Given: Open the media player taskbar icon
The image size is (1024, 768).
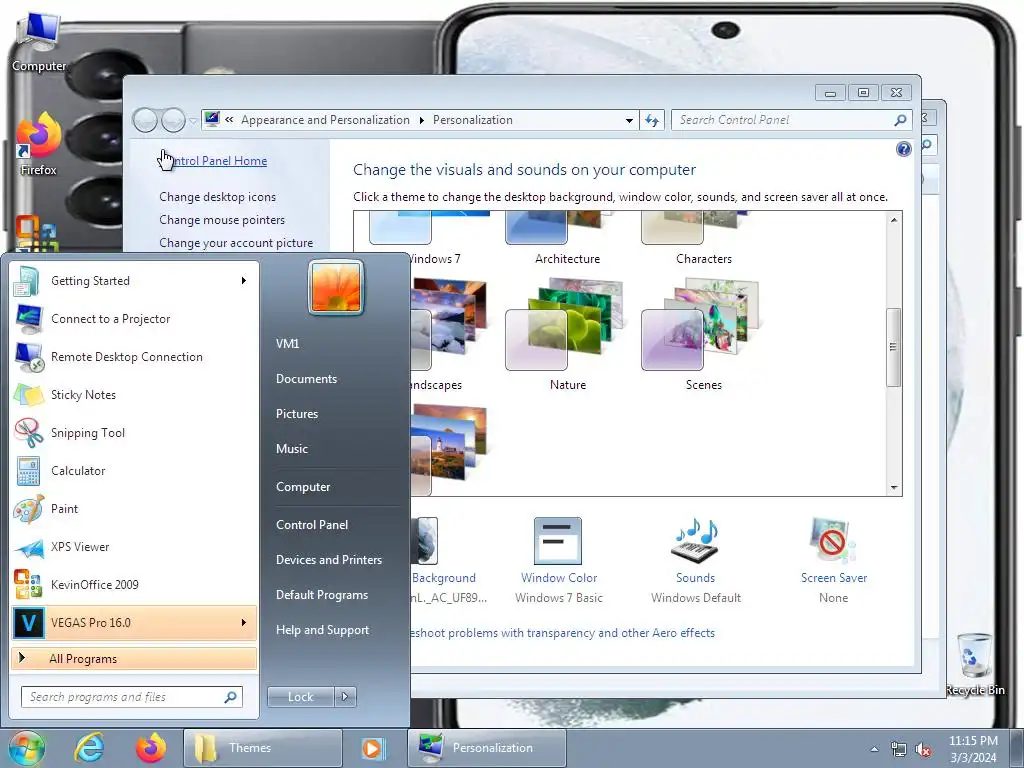Looking at the screenshot, I should pos(373,748).
